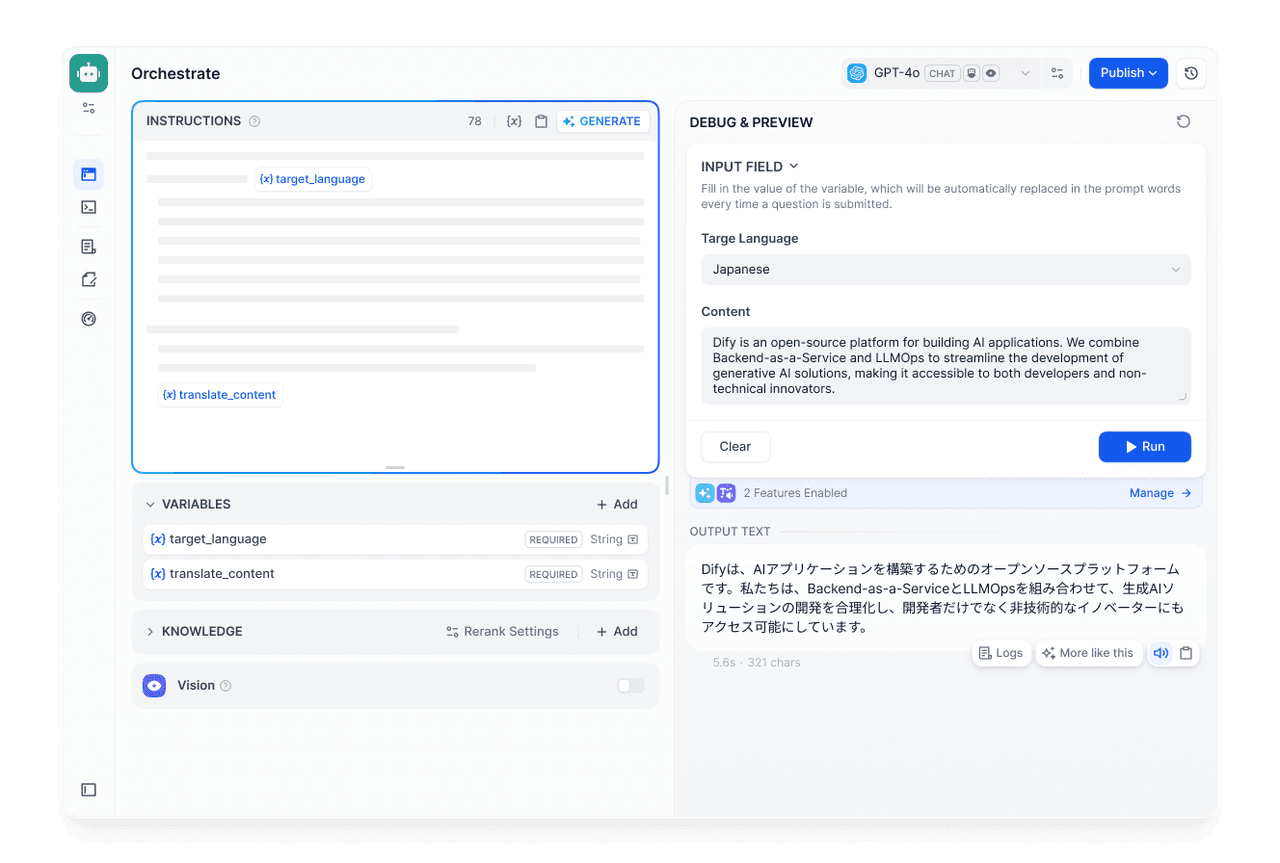Click the translate_content tag in instructions
Image resolution: width=1280 pixels, height=863 pixels.
[219, 395]
